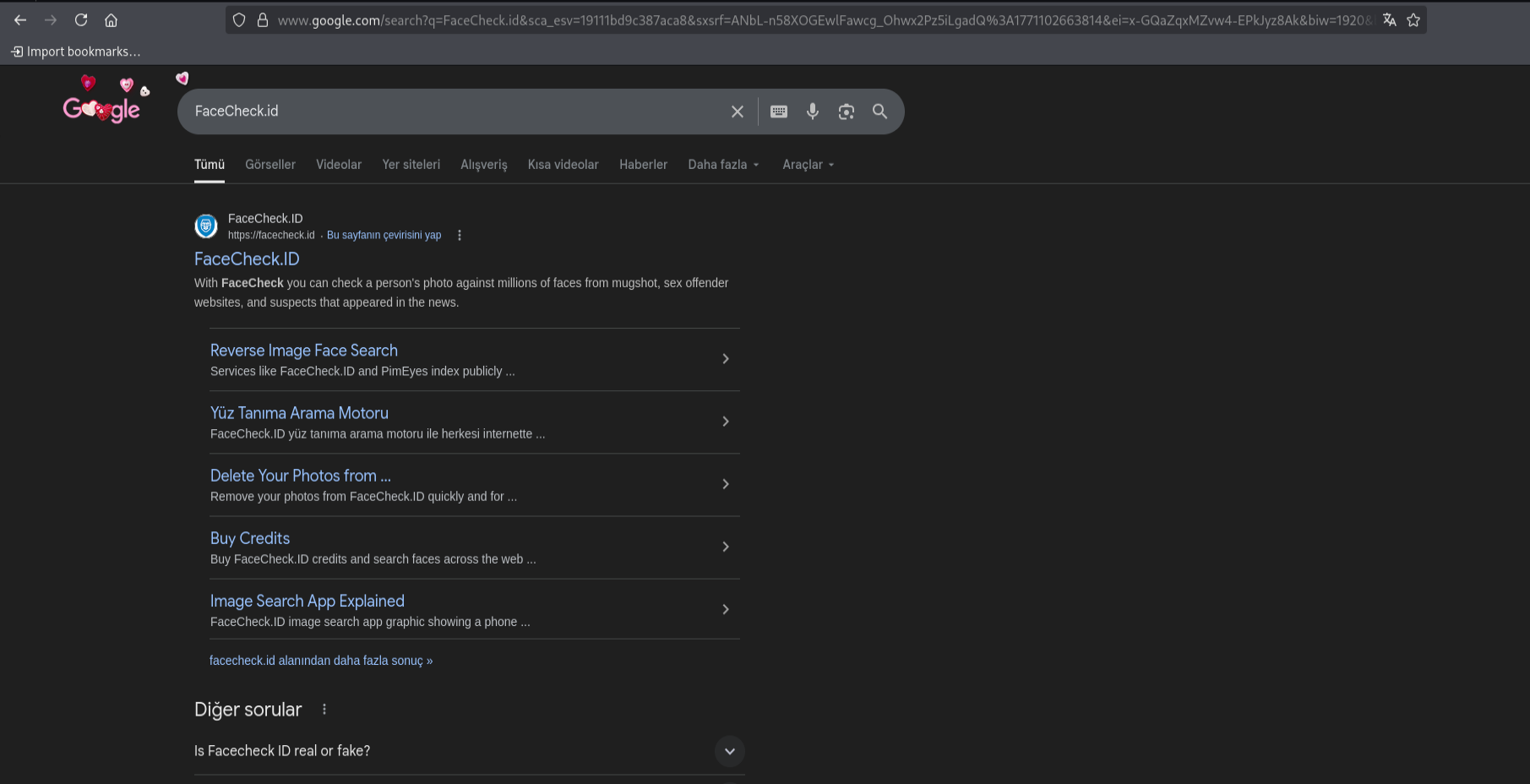The image size is (1530, 784).
Task: Expand Is Facecheck ID real or fake
Action: pos(730,751)
